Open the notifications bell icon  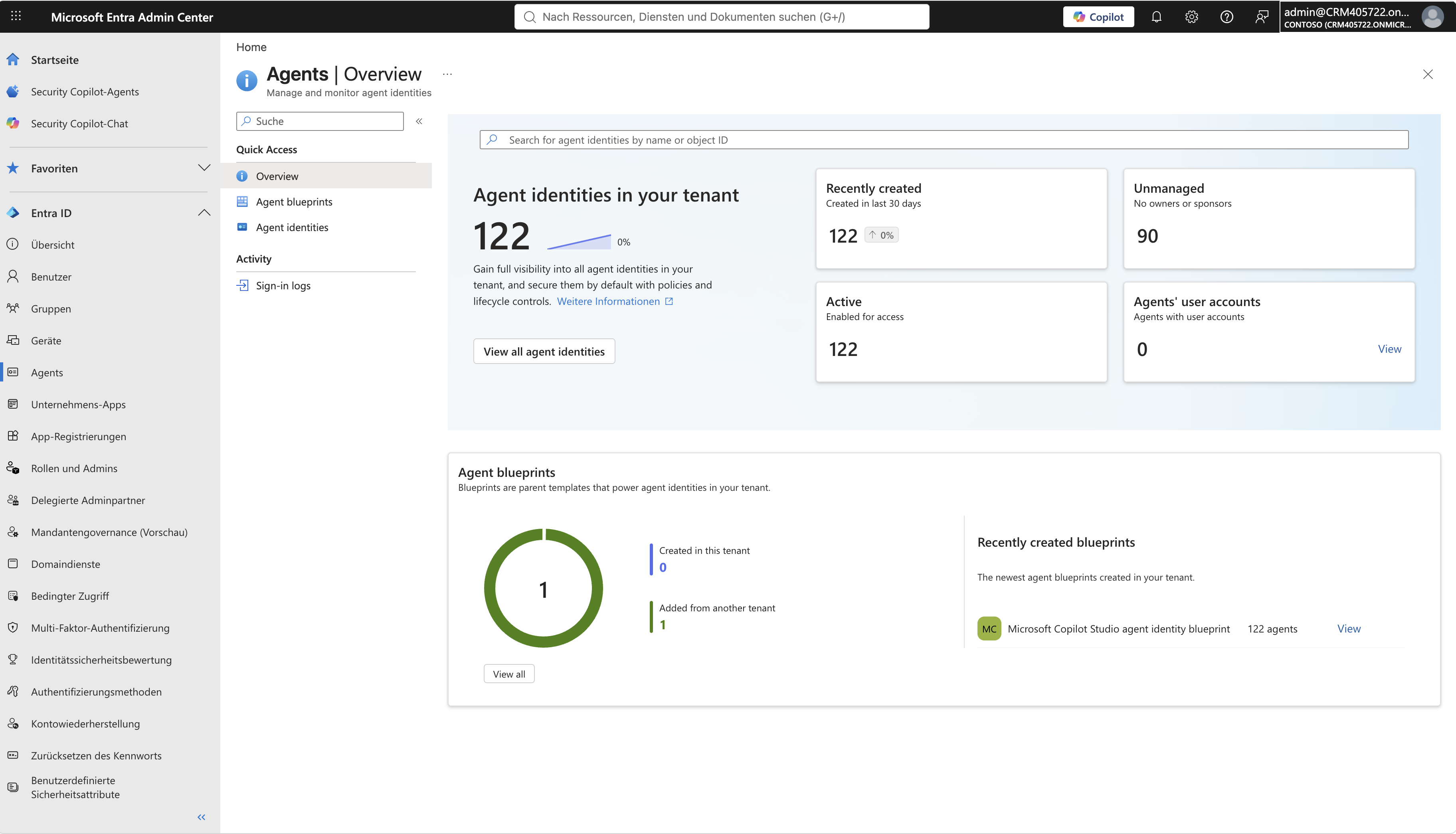pyautogui.click(x=1156, y=17)
